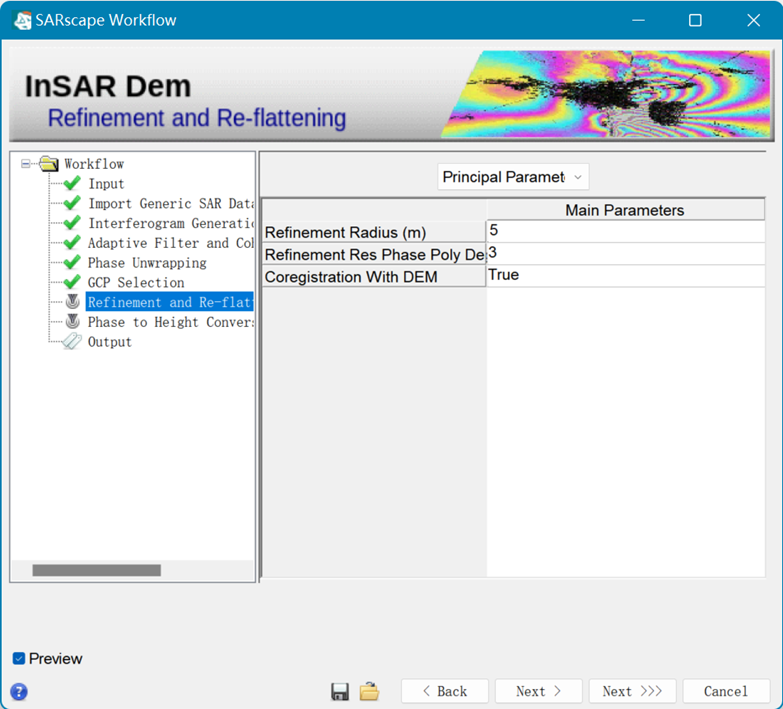Open help with the question mark icon
The width and height of the screenshot is (783, 709).
tap(19, 692)
